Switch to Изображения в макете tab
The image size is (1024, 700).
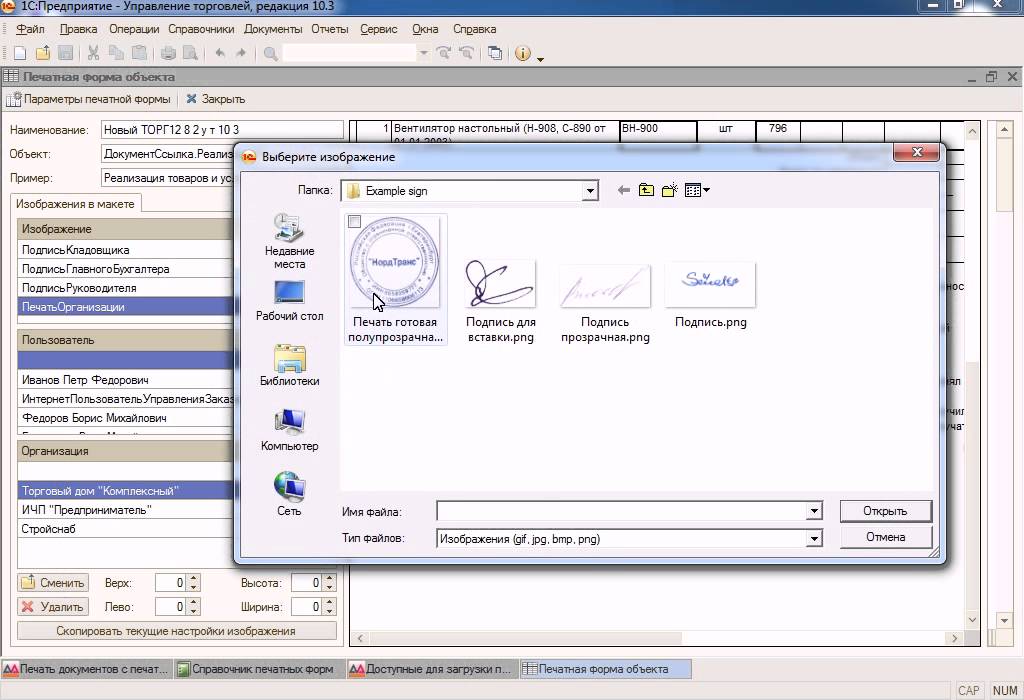click(75, 204)
